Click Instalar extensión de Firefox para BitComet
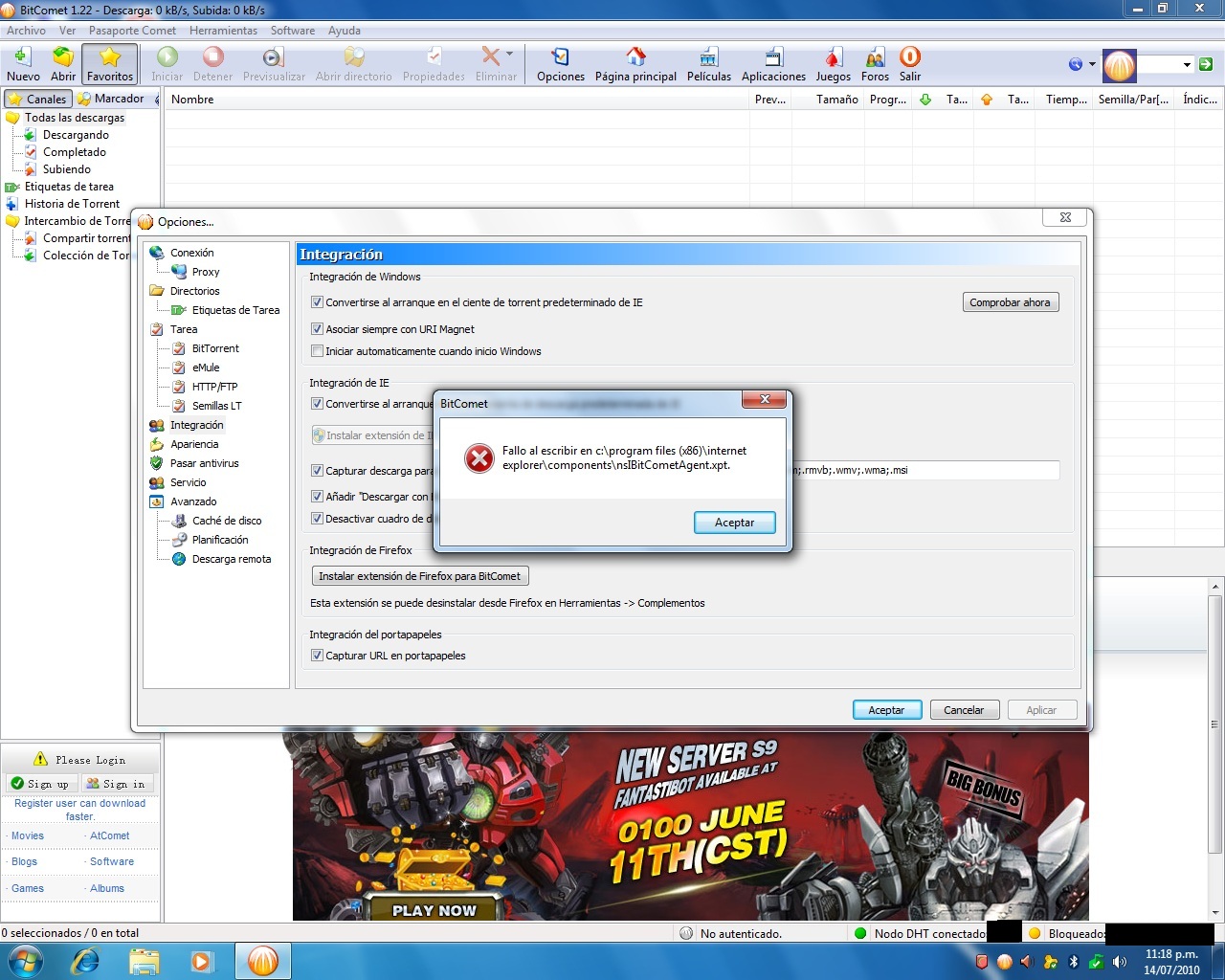The width and height of the screenshot is (1225, 980). [419, 576]
